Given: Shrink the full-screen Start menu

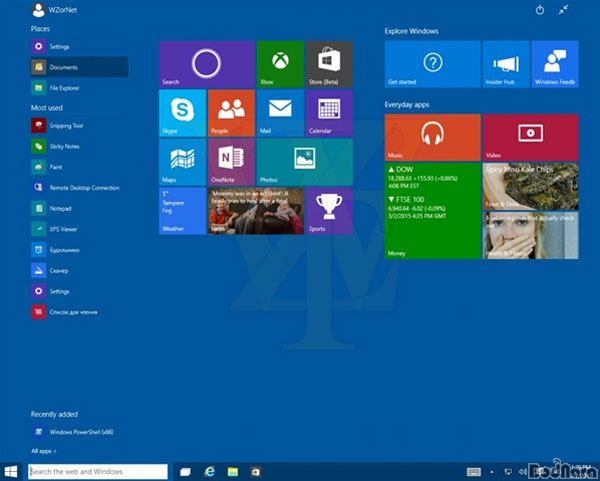Looking at the screenshot, I should pos(563,10).
